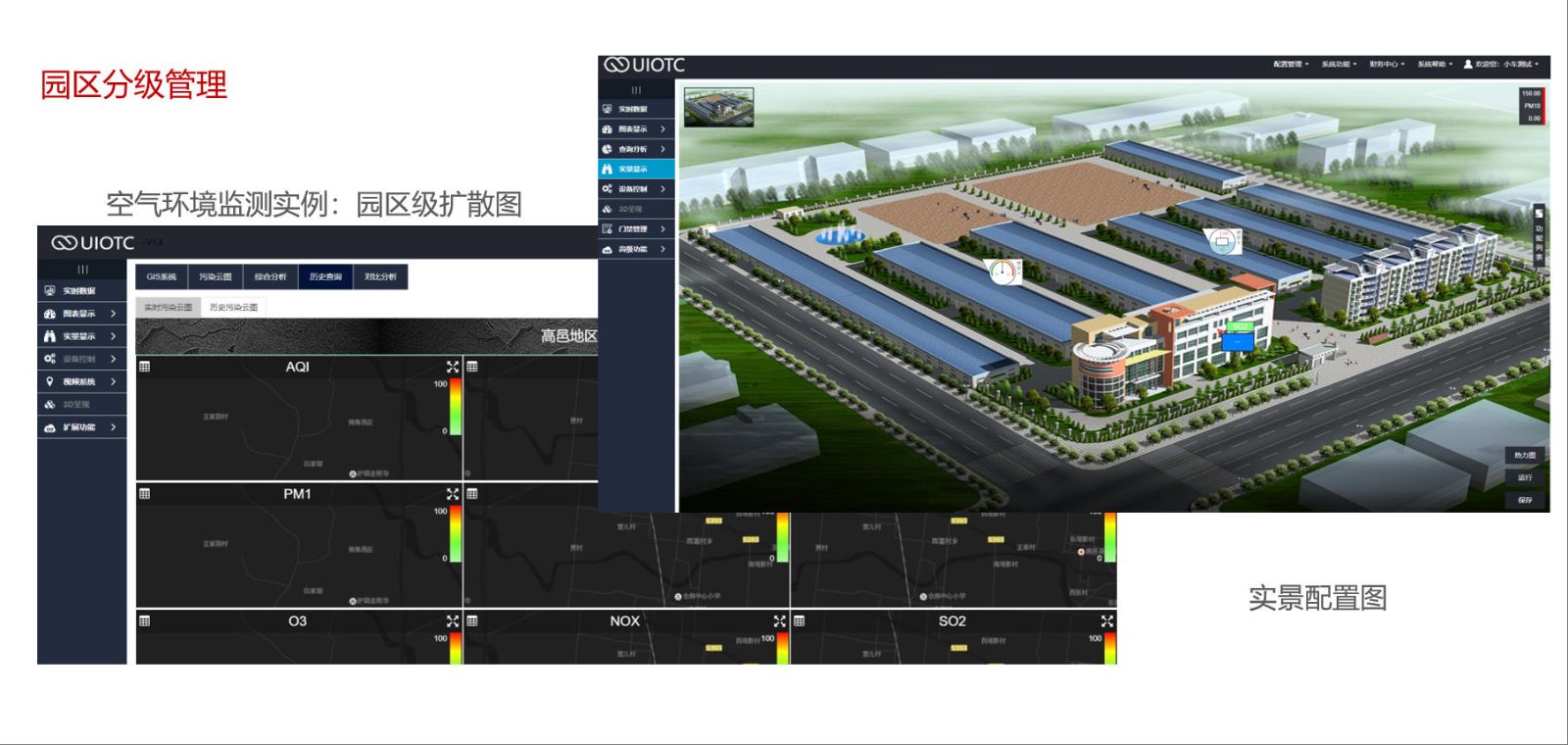The image size is (1568, 745).
Task: Click the fullscreen icon on NOX panel
Action: 779,621
